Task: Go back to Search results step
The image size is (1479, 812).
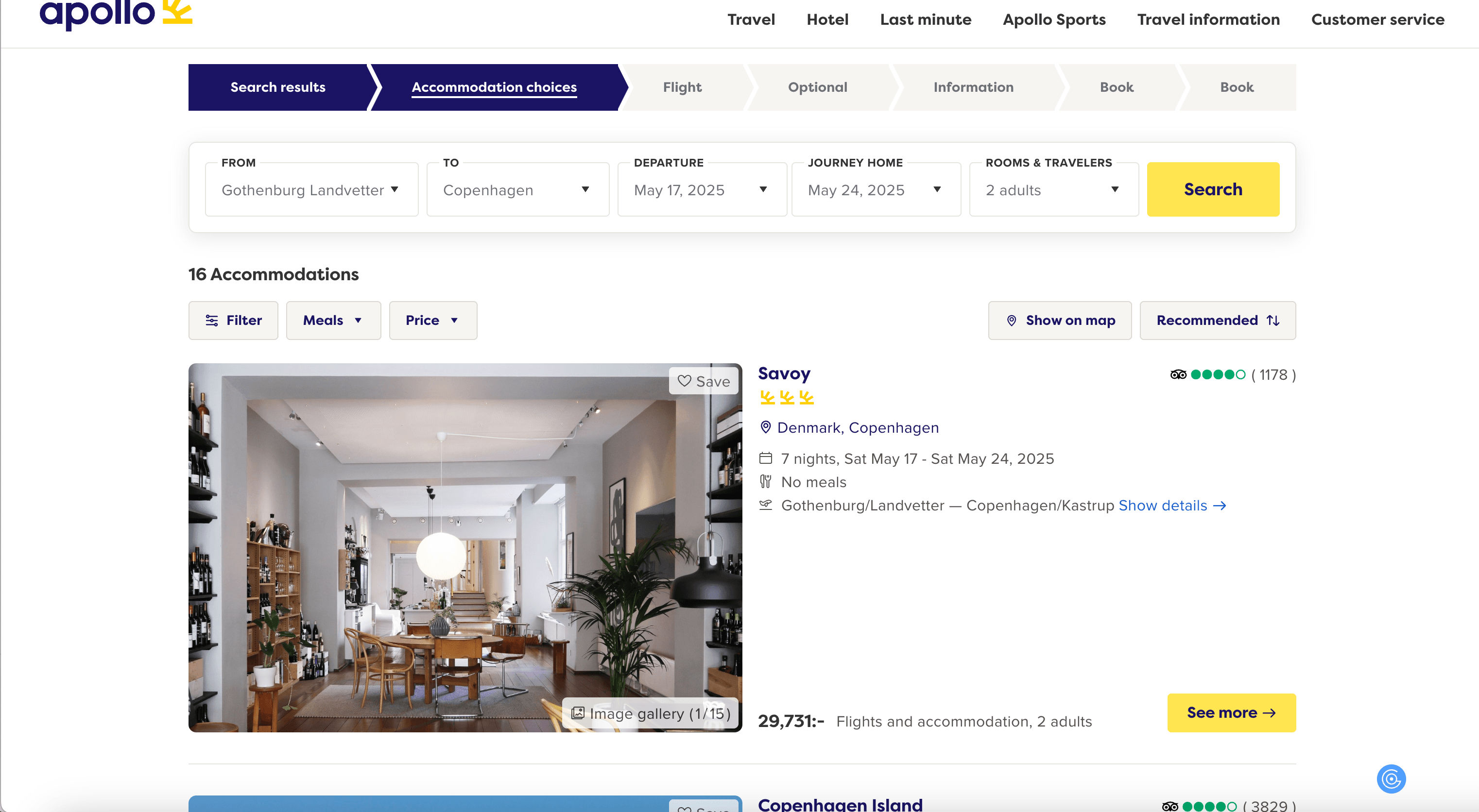Action: 278,87
